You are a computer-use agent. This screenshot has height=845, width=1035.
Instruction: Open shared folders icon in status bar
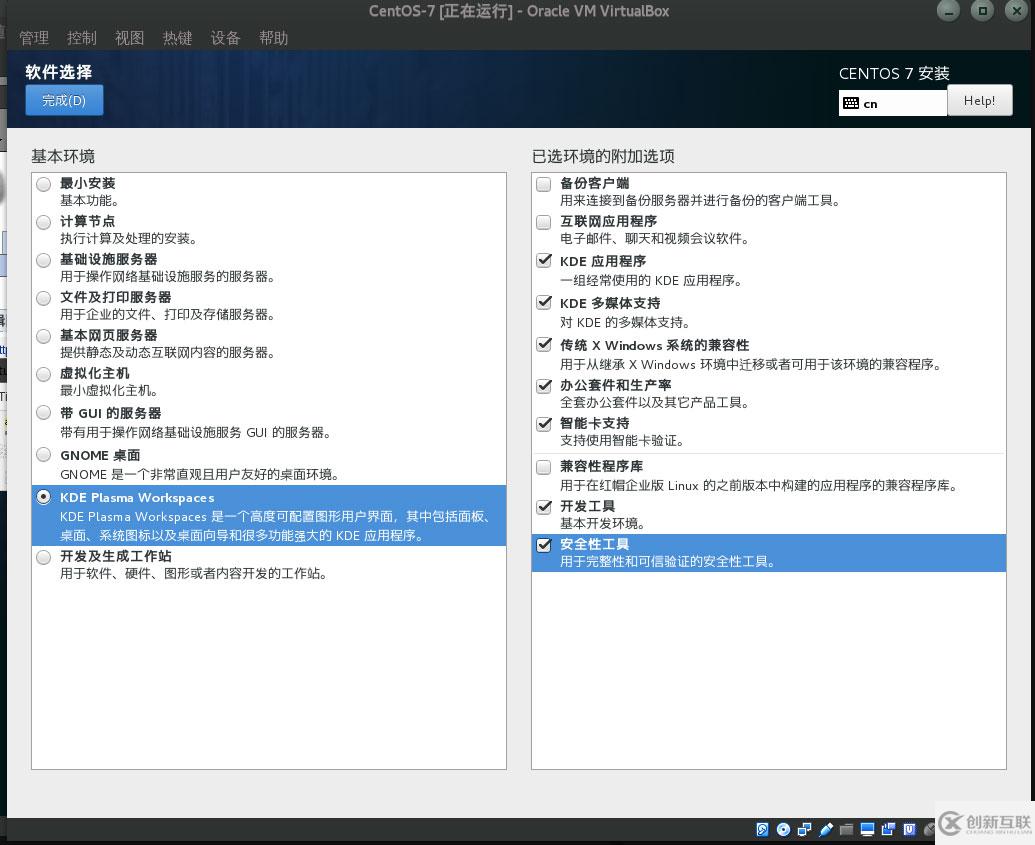pos(847,830)
